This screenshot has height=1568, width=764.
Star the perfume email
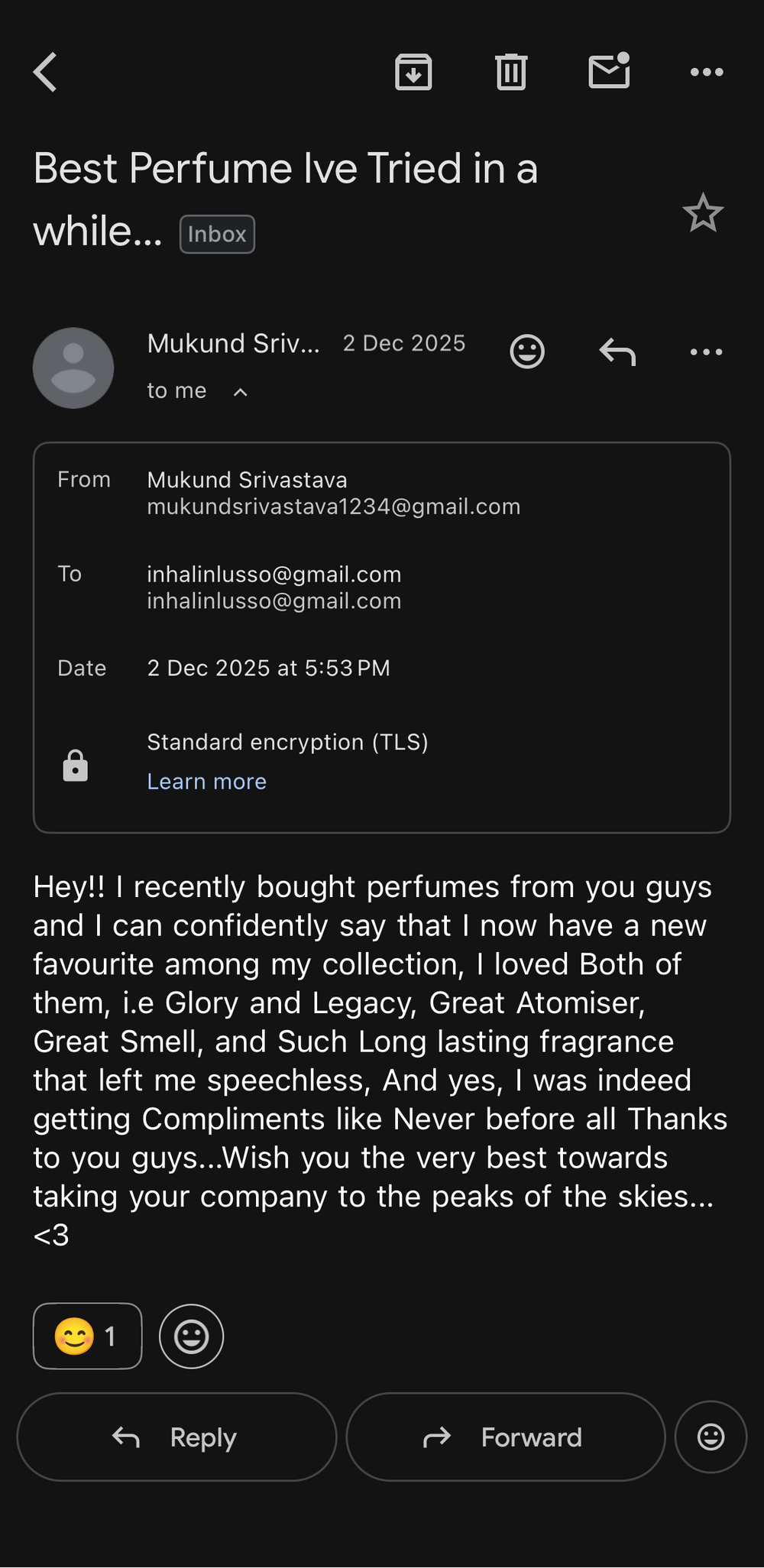702,213
